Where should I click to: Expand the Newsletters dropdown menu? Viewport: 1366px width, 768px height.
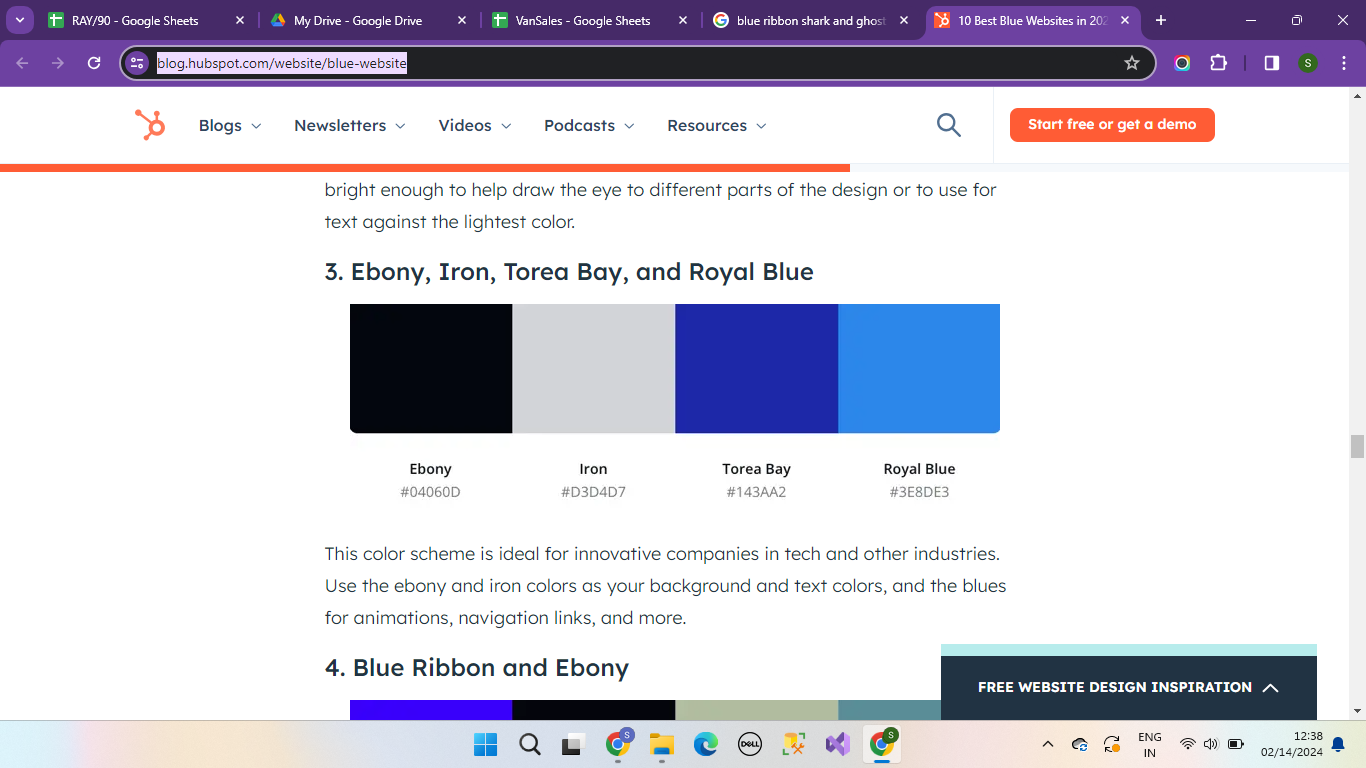[349, 125]
